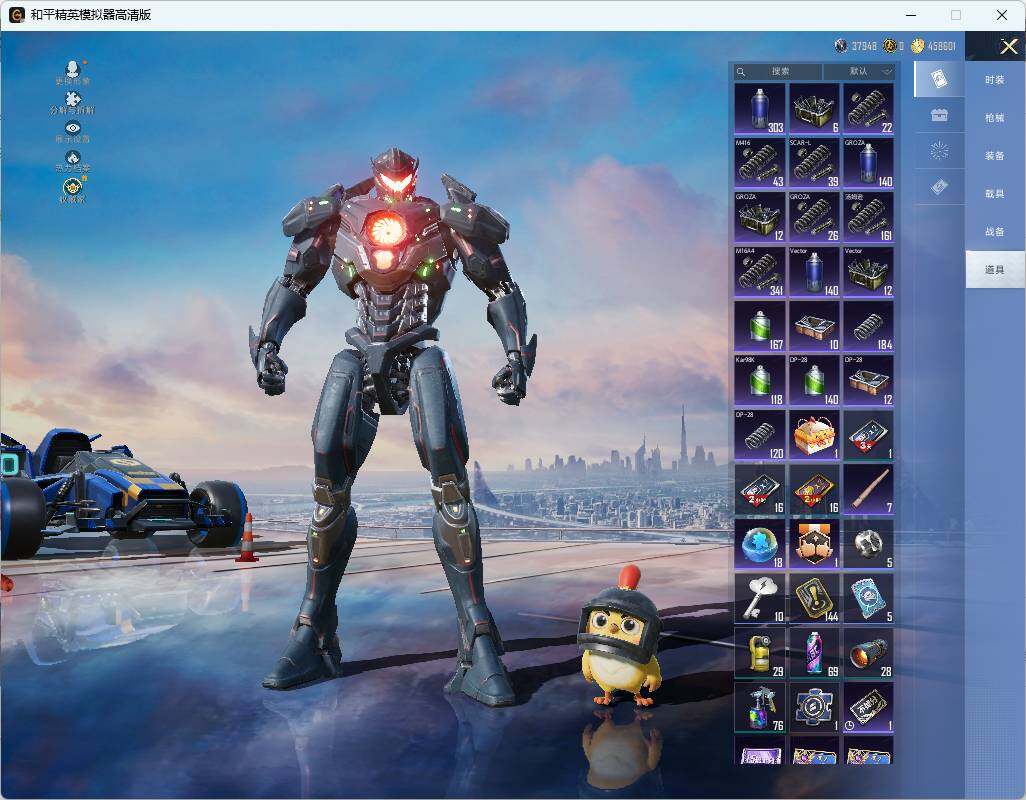Select the M416 spring item with 43

coord(760,163)
